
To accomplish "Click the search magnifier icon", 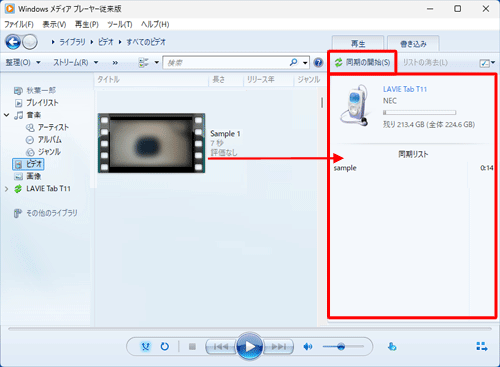I will pyautogui.click(x=294, y=62).
